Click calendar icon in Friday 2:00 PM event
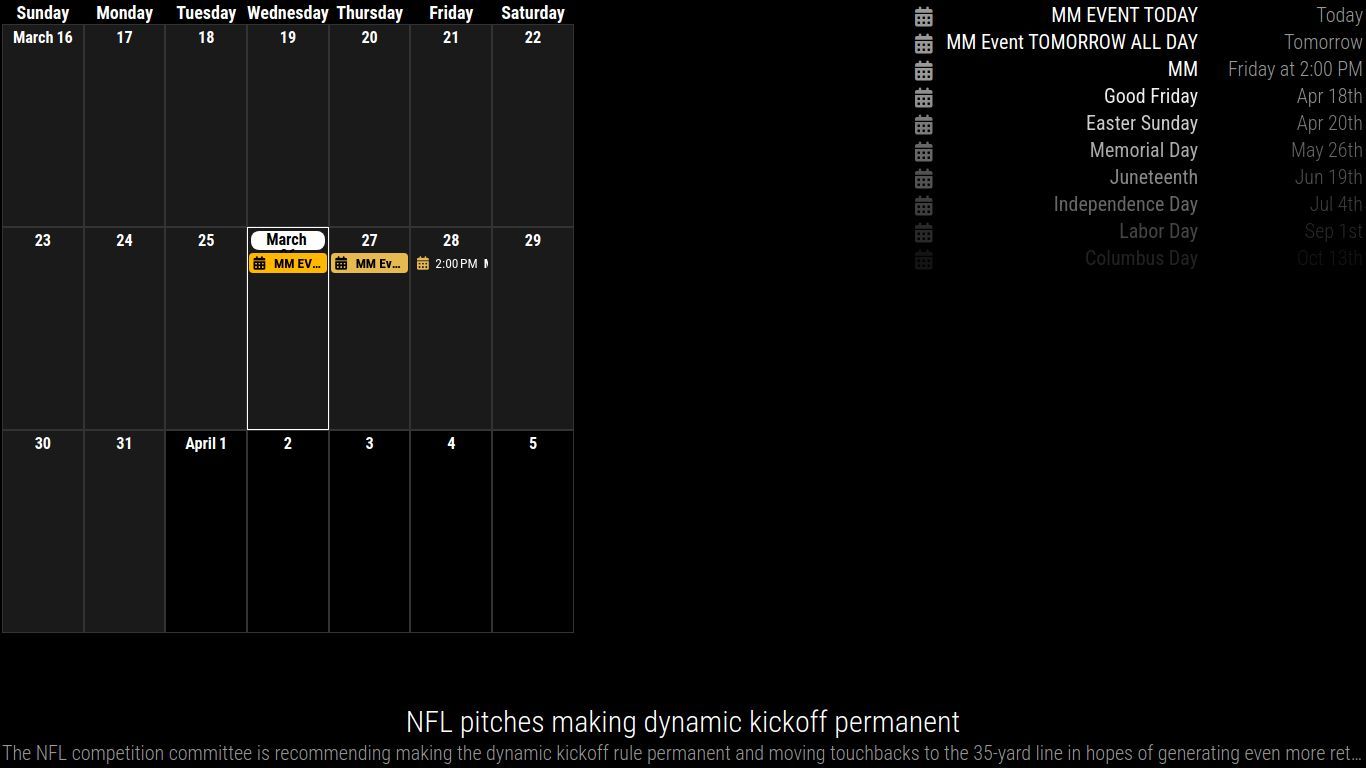Viewport: 1366px width, 768px height. [423, 264]
